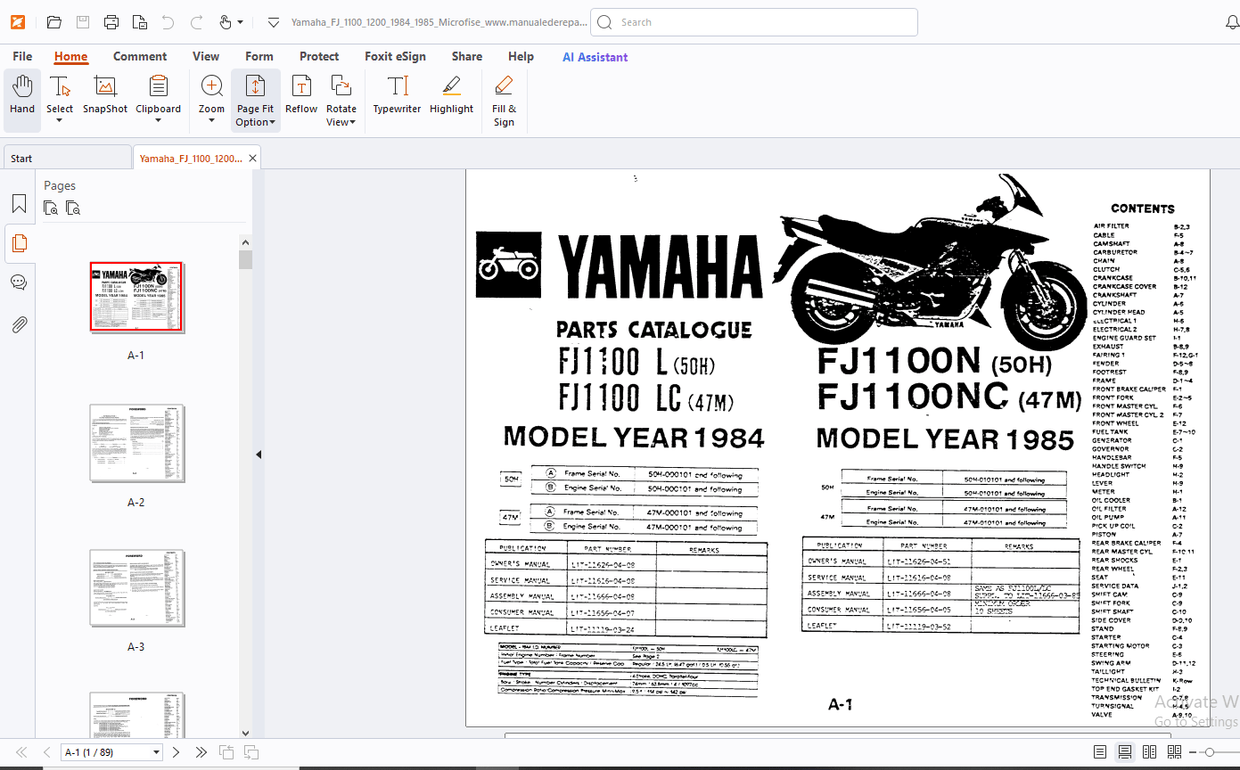1240x770 pixels.
Task: Open the Clipboard tool
Action: pyautogui.click(x=157, y=95)
